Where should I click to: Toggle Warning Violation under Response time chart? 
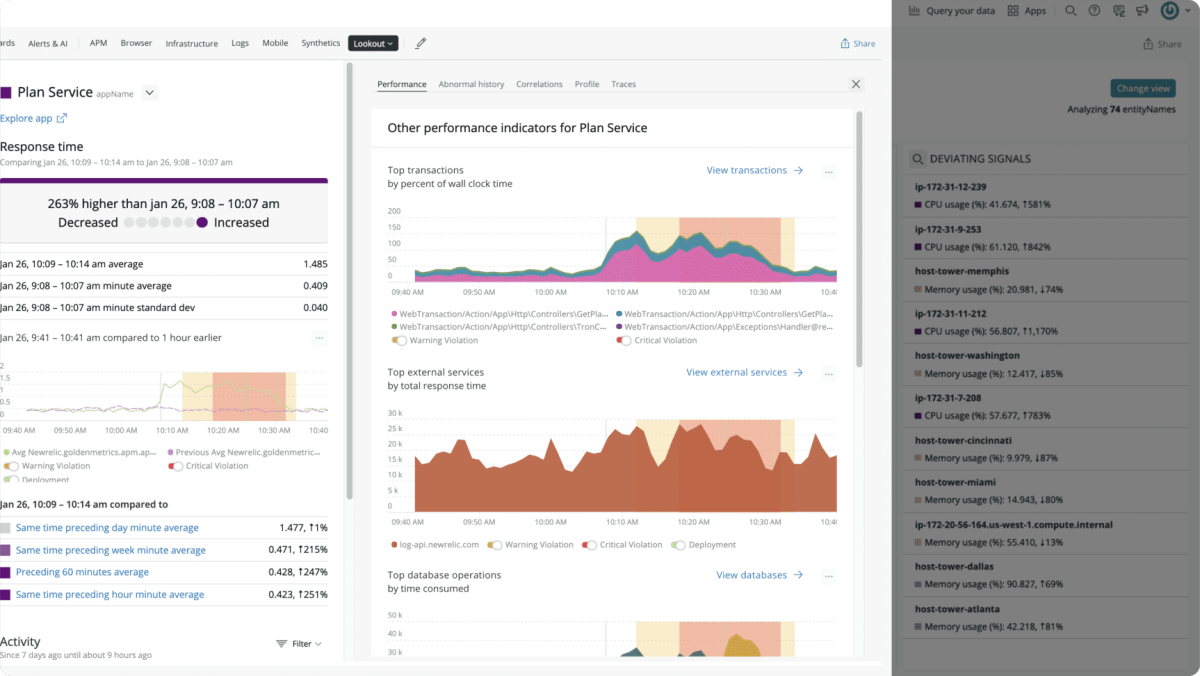click(x=11, y=466)
